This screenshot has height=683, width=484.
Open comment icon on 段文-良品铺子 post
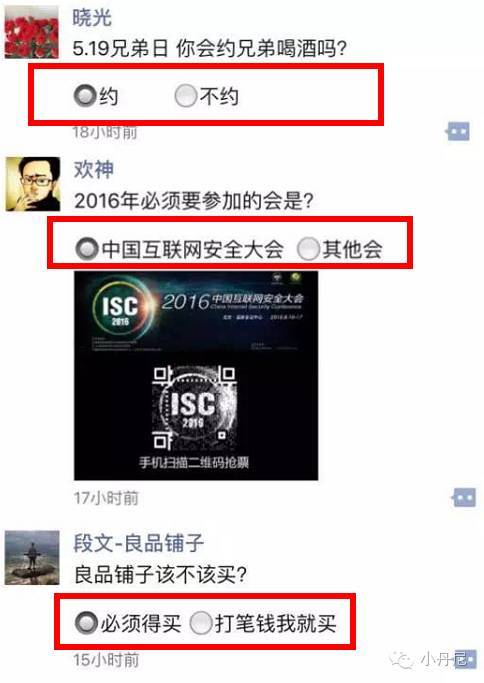[x=465, y=659]
